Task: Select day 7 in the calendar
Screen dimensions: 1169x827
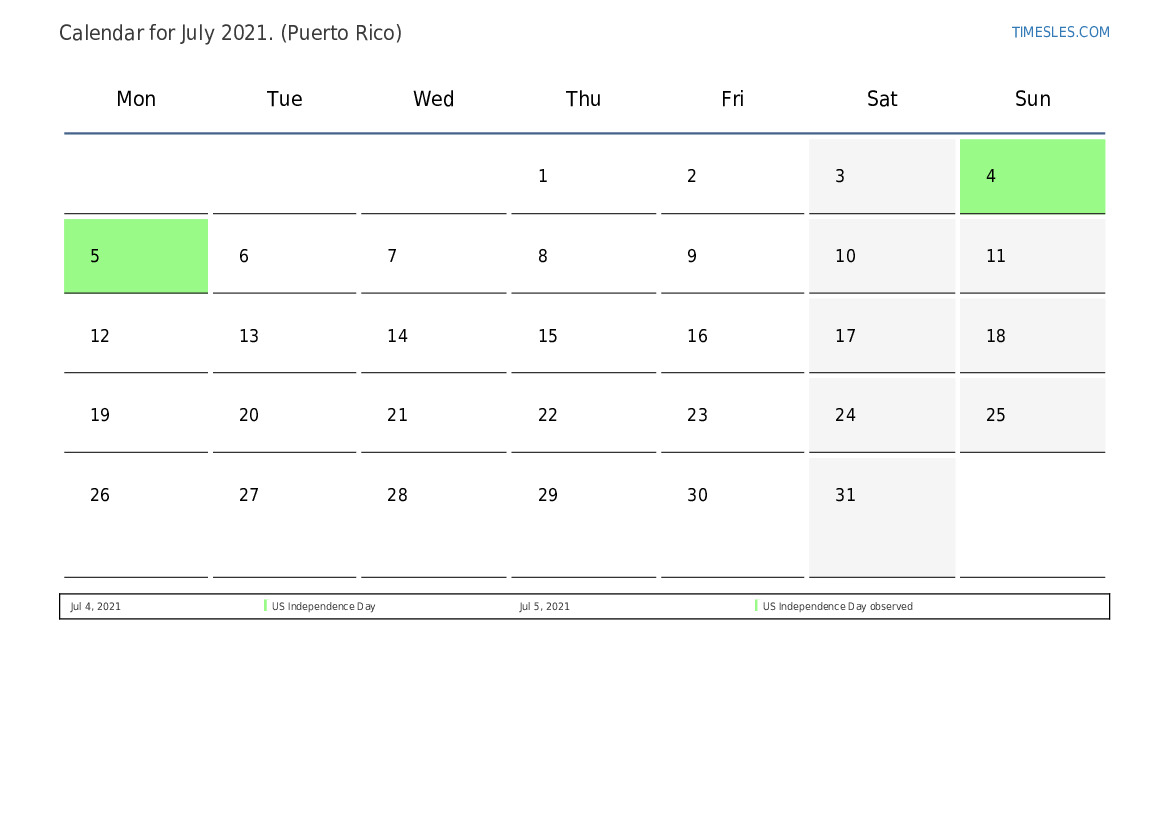Action: click(433, 256)
